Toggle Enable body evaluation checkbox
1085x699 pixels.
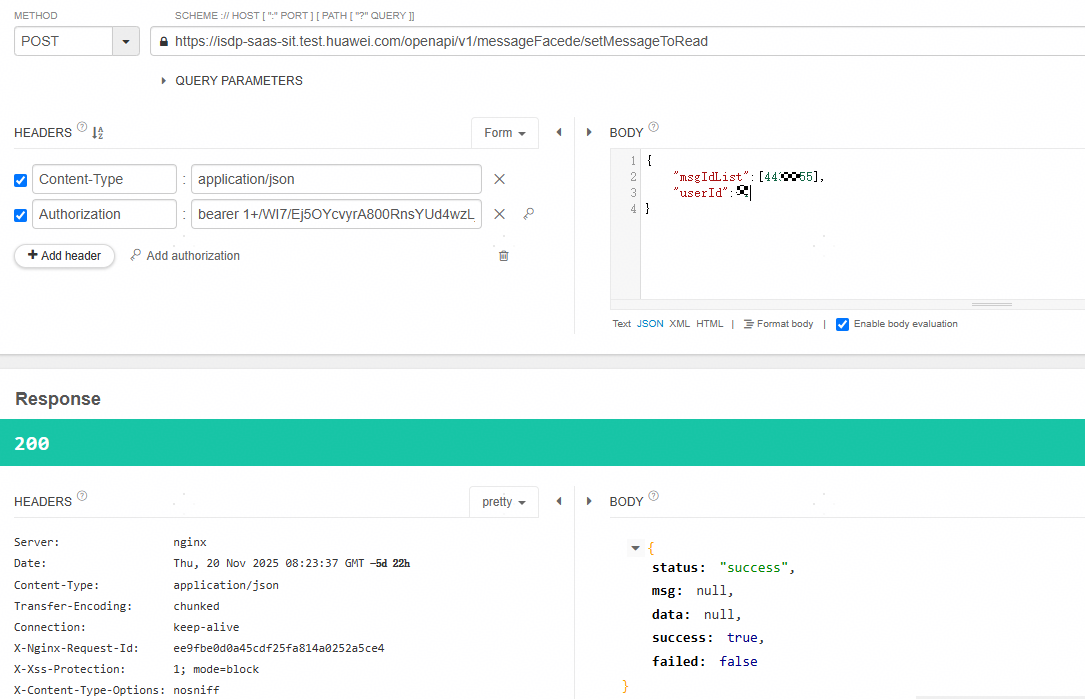pos(842,325)
